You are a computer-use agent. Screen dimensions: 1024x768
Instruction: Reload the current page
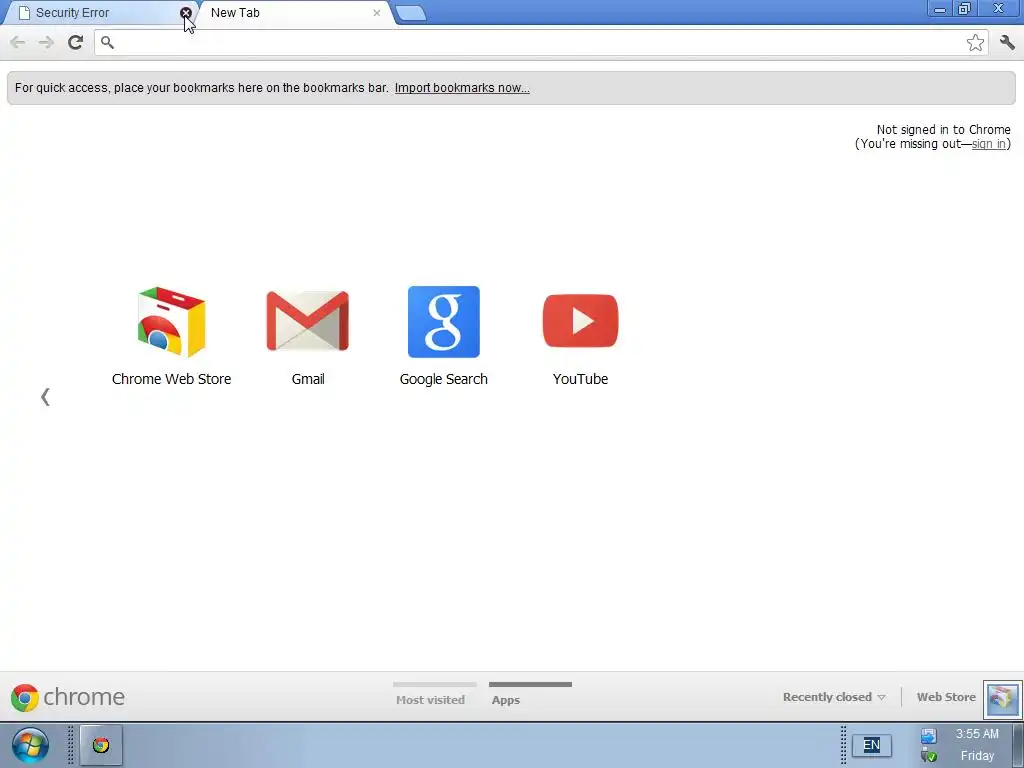click(75, 42)
